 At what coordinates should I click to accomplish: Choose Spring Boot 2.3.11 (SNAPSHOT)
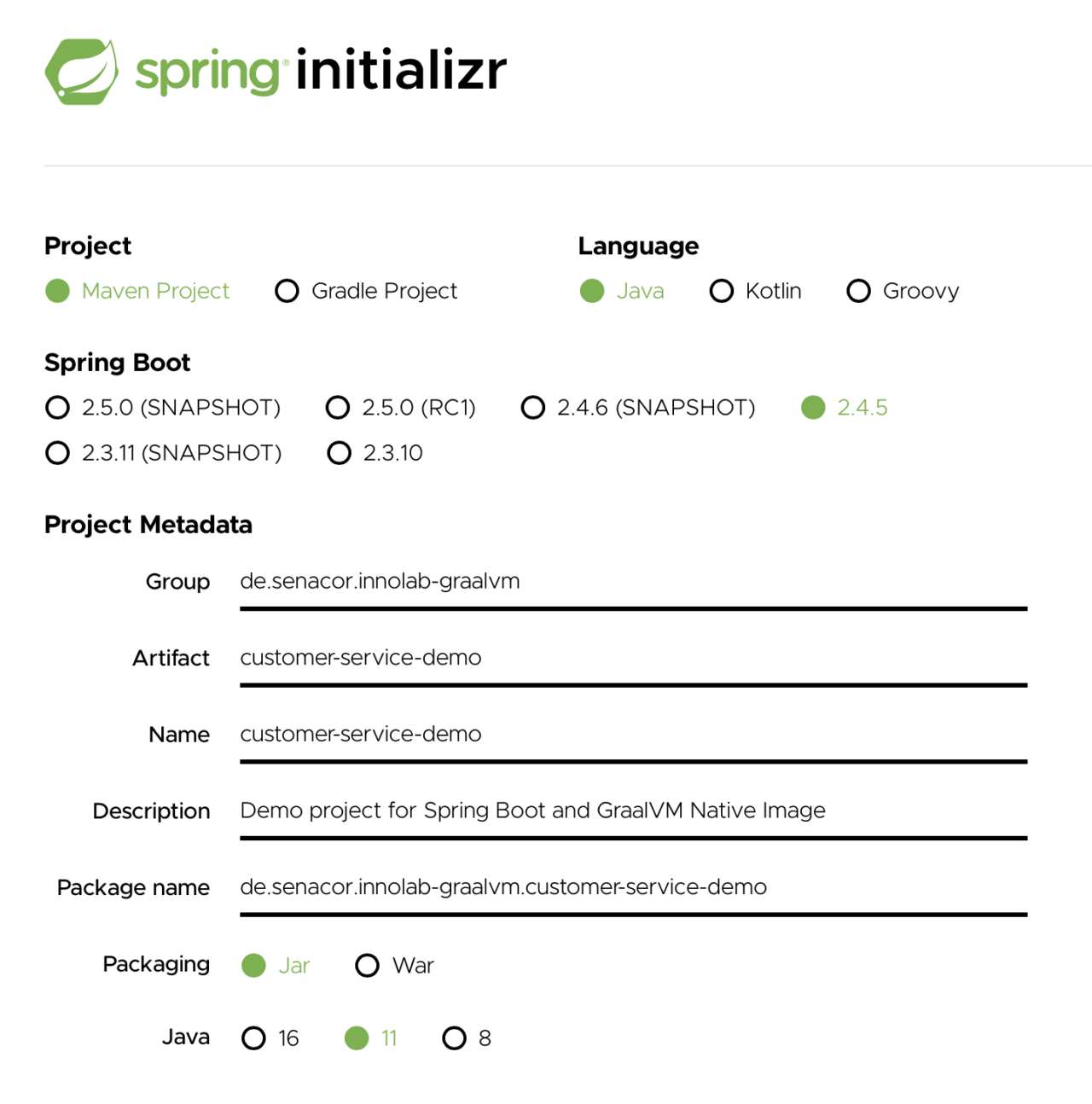[57, 453]
